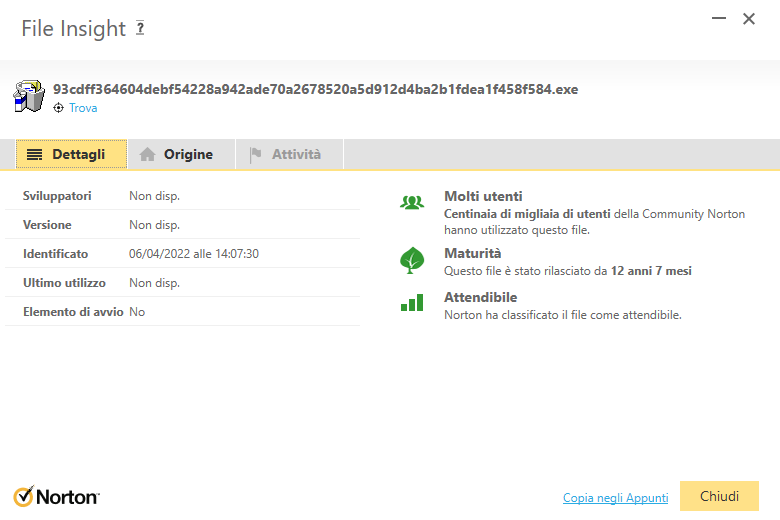Click the Attendibile green bars icon
This screenshot has height=520, width=780.
coord(412,302)
